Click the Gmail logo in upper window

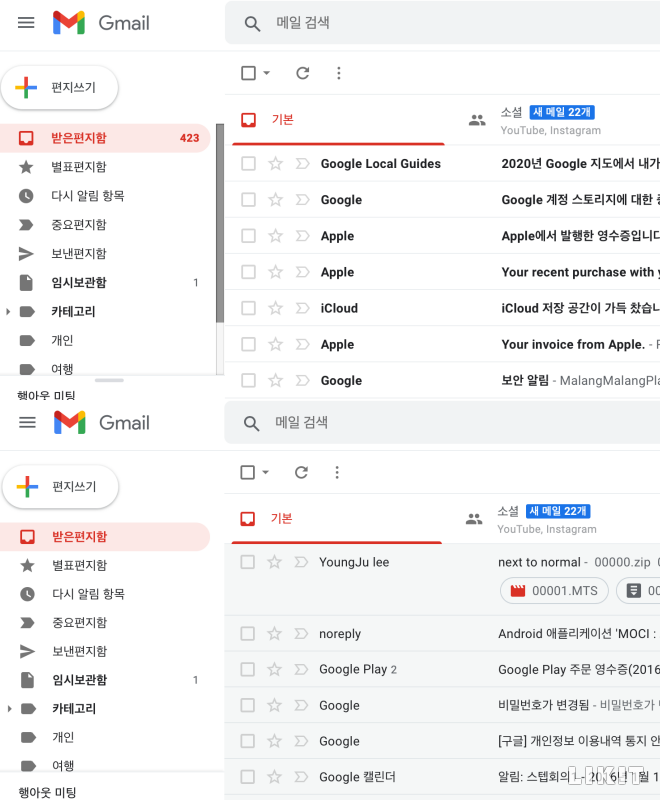101,23
